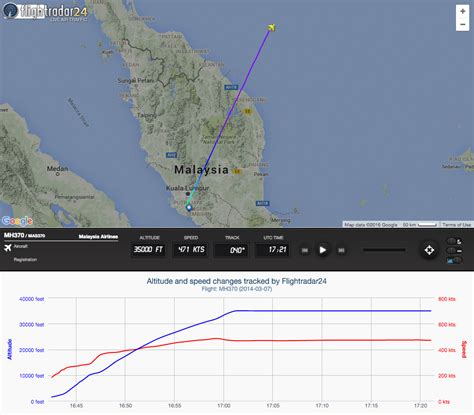Viewport: 474px width, 415px height.
Task: Click the Medan city label on the map
Action: pyautogui.click(x=57, y=169)
